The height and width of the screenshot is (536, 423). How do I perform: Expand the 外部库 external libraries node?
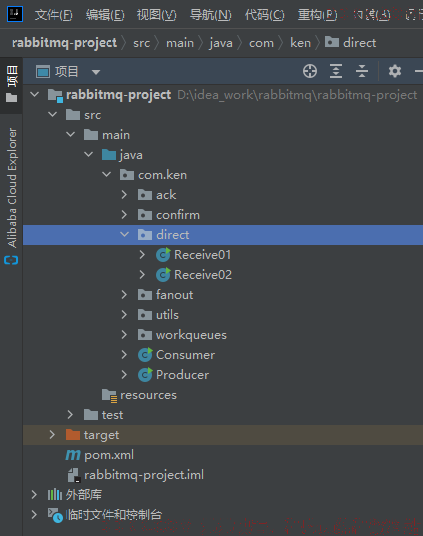coord(34,494)
